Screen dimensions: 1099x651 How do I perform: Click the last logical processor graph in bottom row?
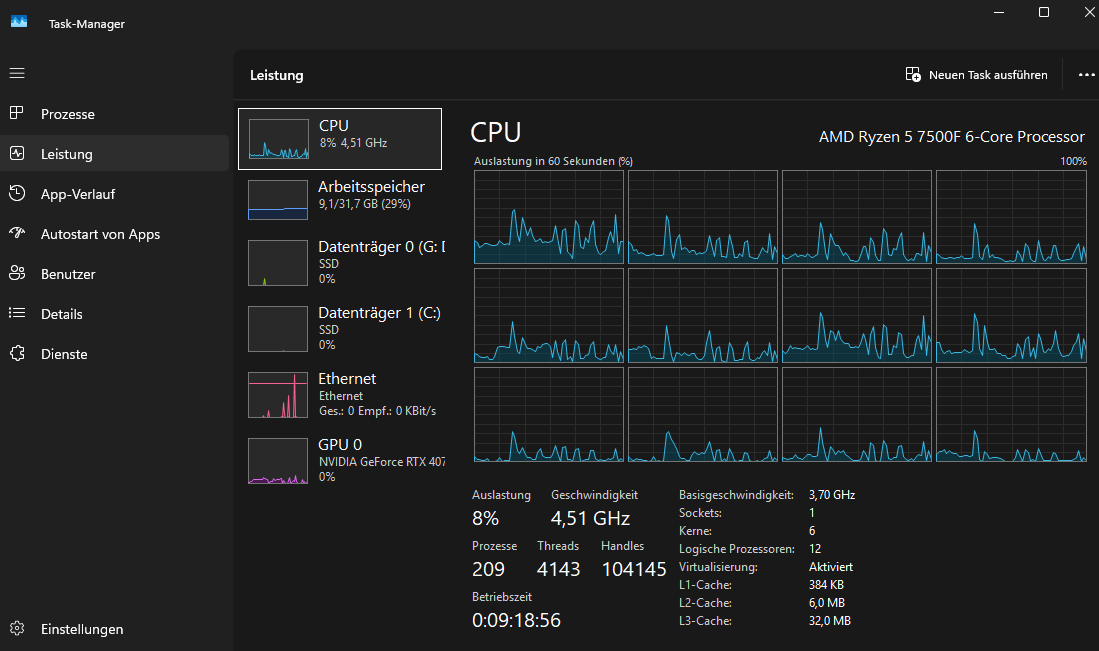[1011, 415]
